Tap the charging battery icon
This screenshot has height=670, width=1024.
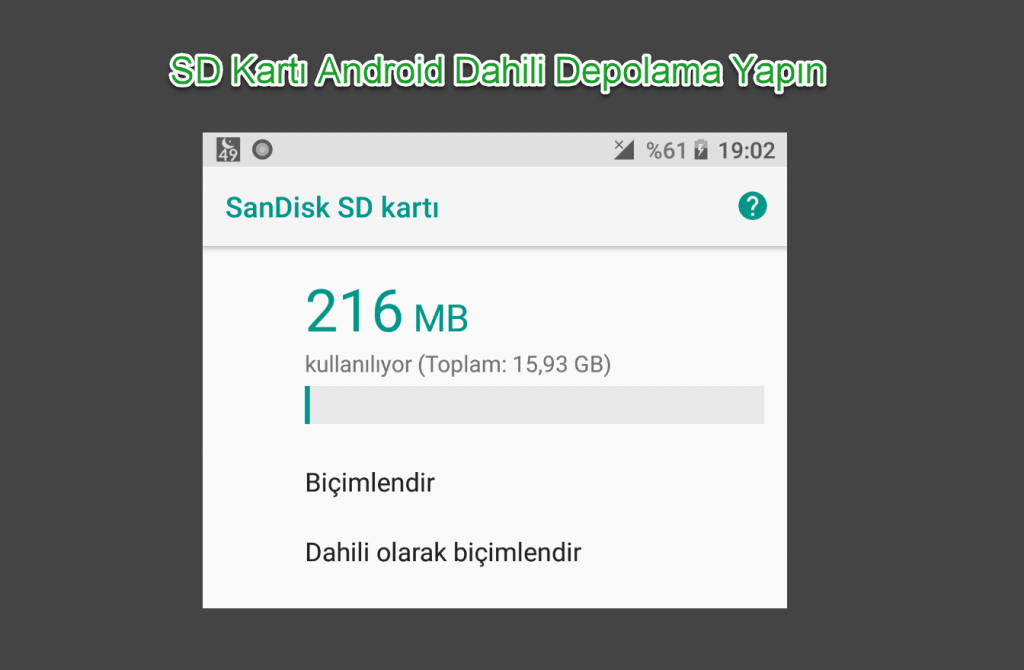(701, 150)
